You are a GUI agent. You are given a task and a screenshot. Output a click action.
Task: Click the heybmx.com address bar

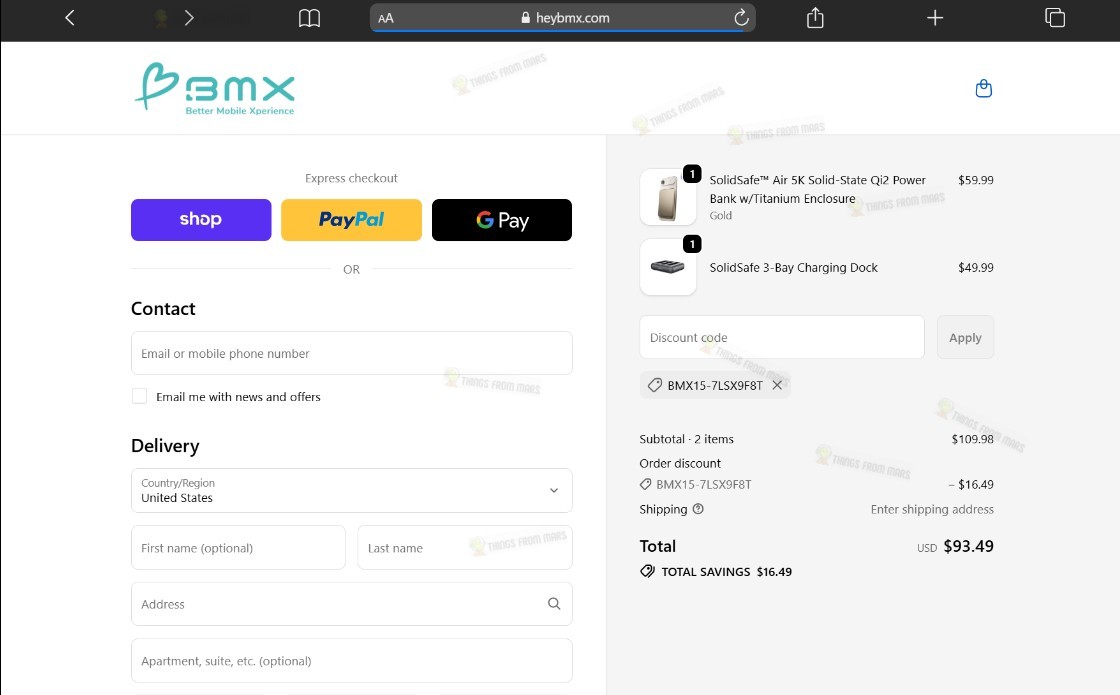563,18
